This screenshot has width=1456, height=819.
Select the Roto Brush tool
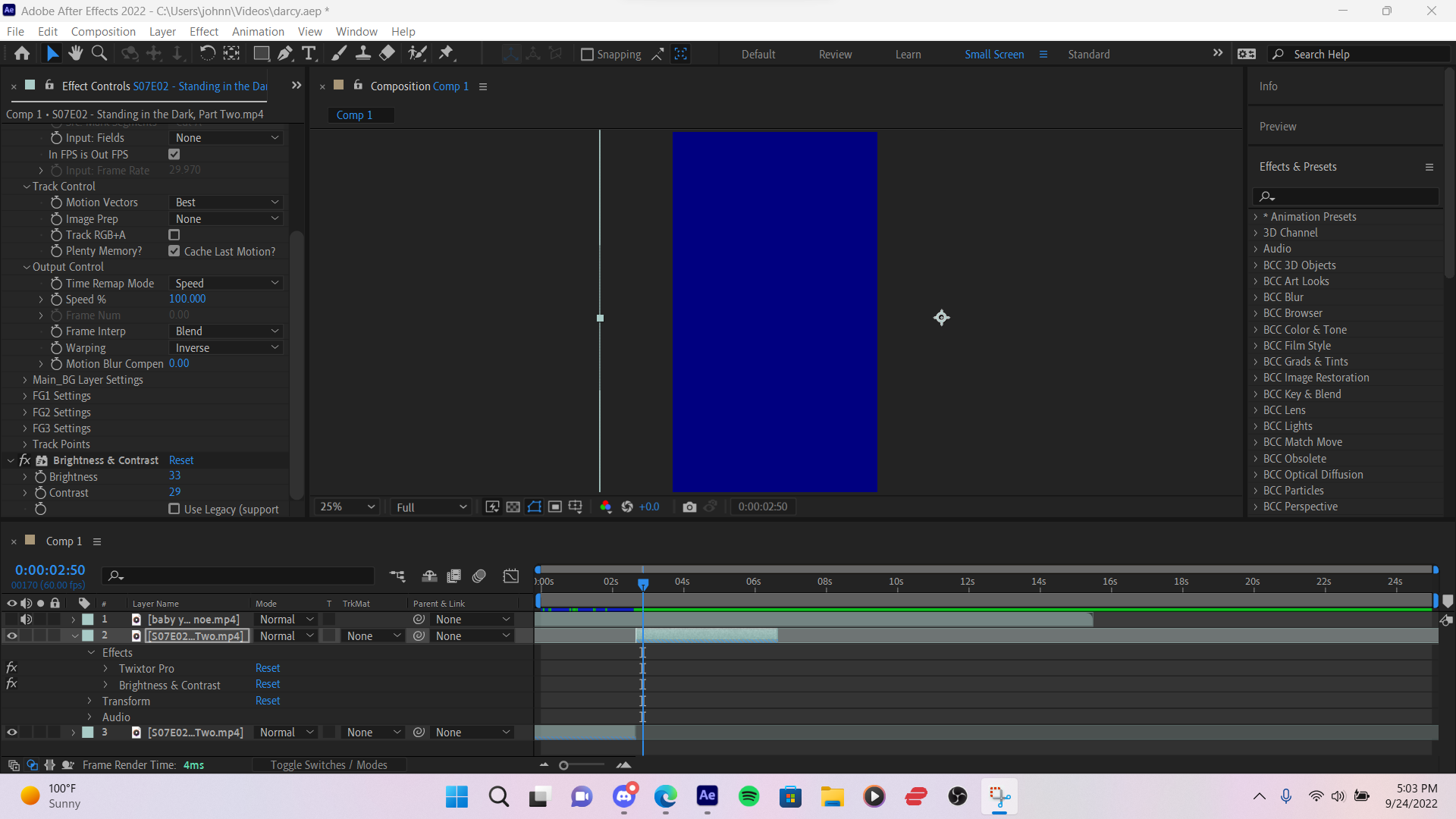pos(418,53)
